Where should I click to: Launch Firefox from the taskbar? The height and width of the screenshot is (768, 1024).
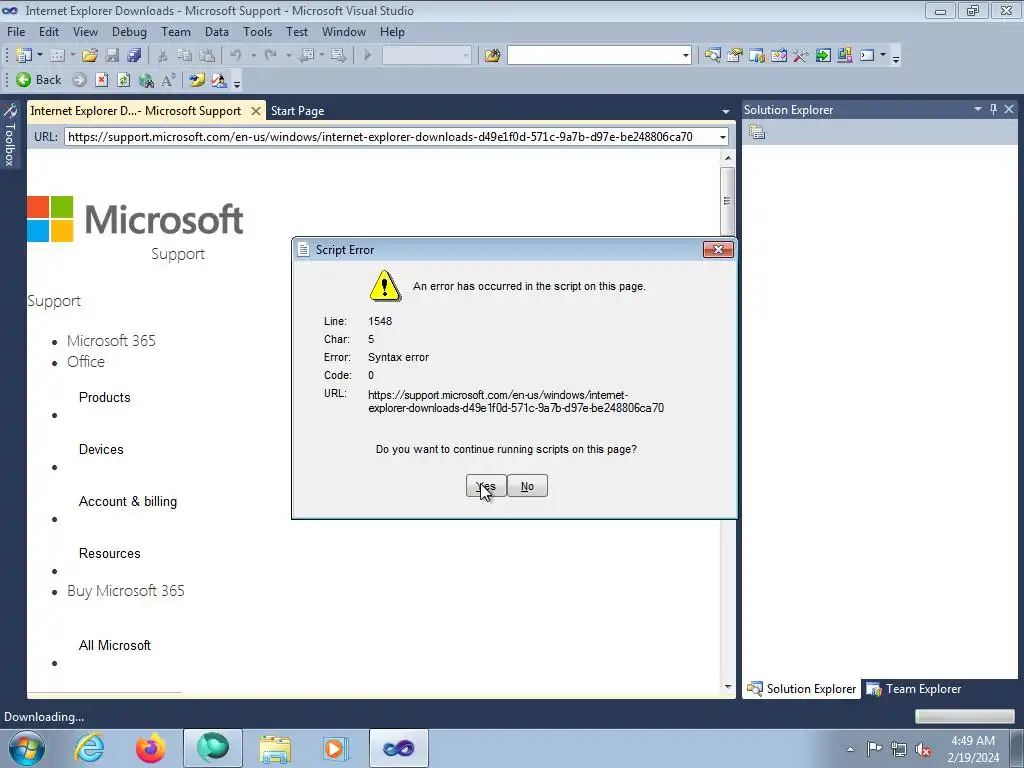pyautogui.click(x=151, y=748)
